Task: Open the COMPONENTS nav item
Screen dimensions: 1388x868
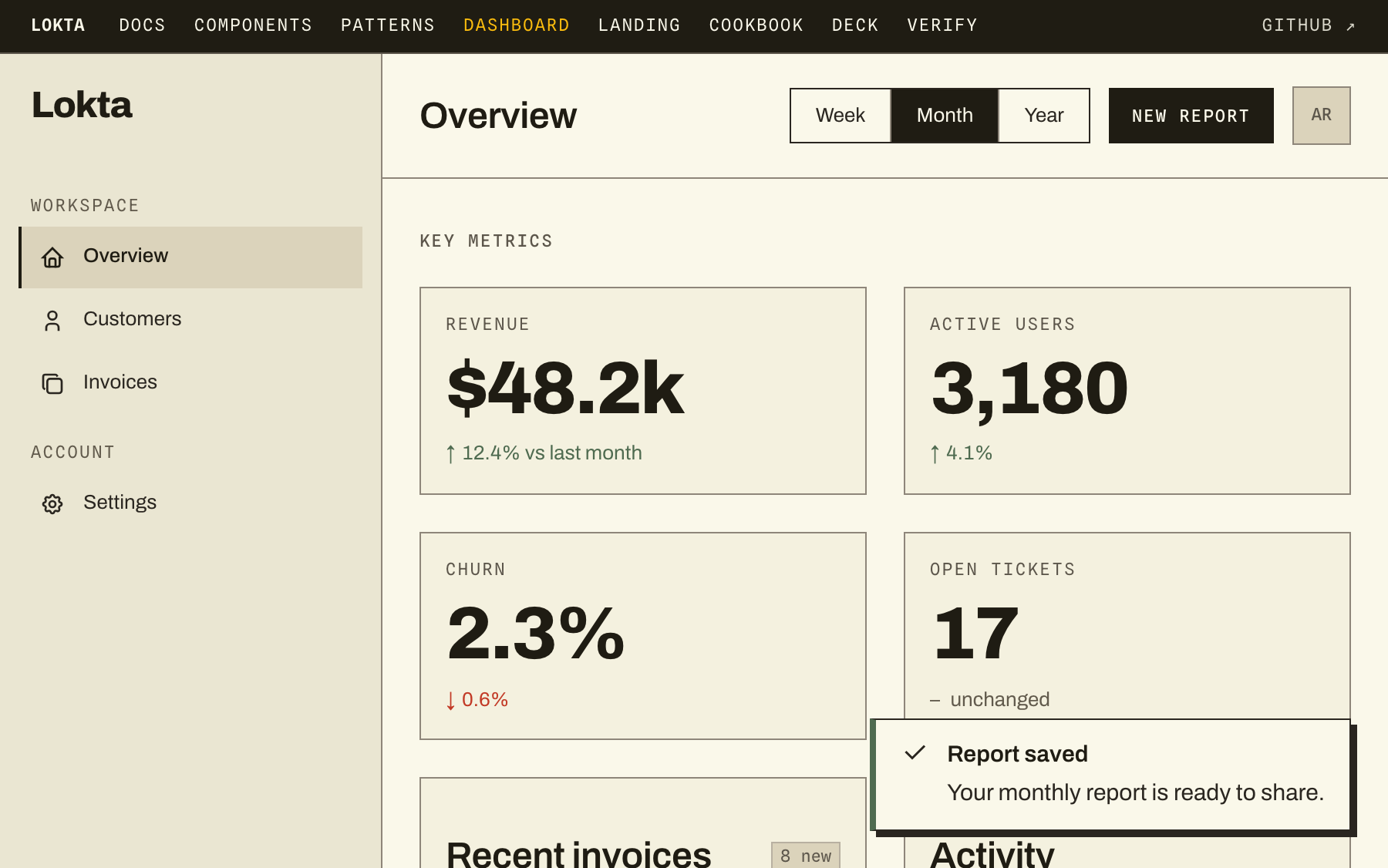Action: pyautogui.click(x=253, y=25)
